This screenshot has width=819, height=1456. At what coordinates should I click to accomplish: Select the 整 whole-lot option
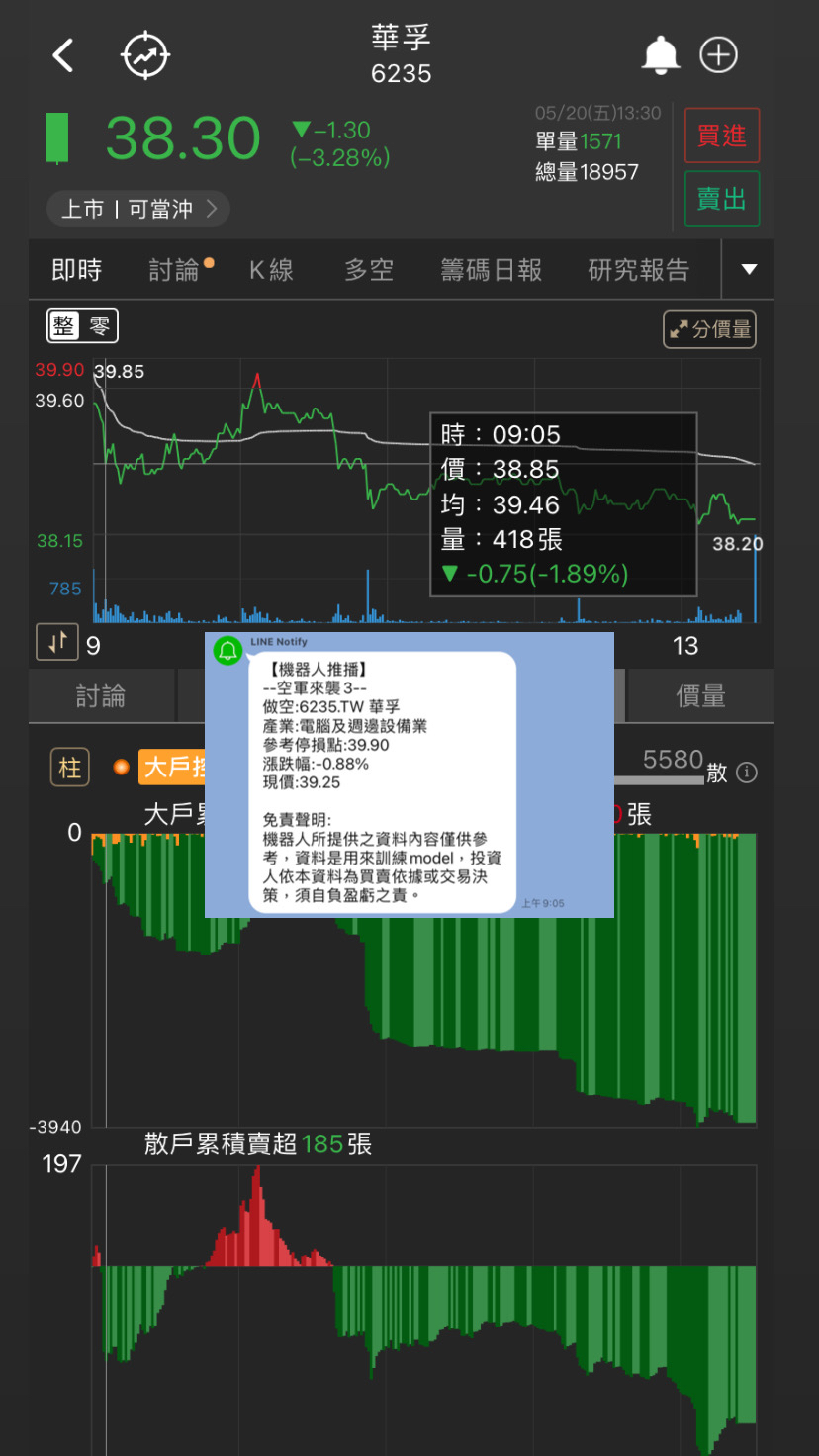(64, 326)
